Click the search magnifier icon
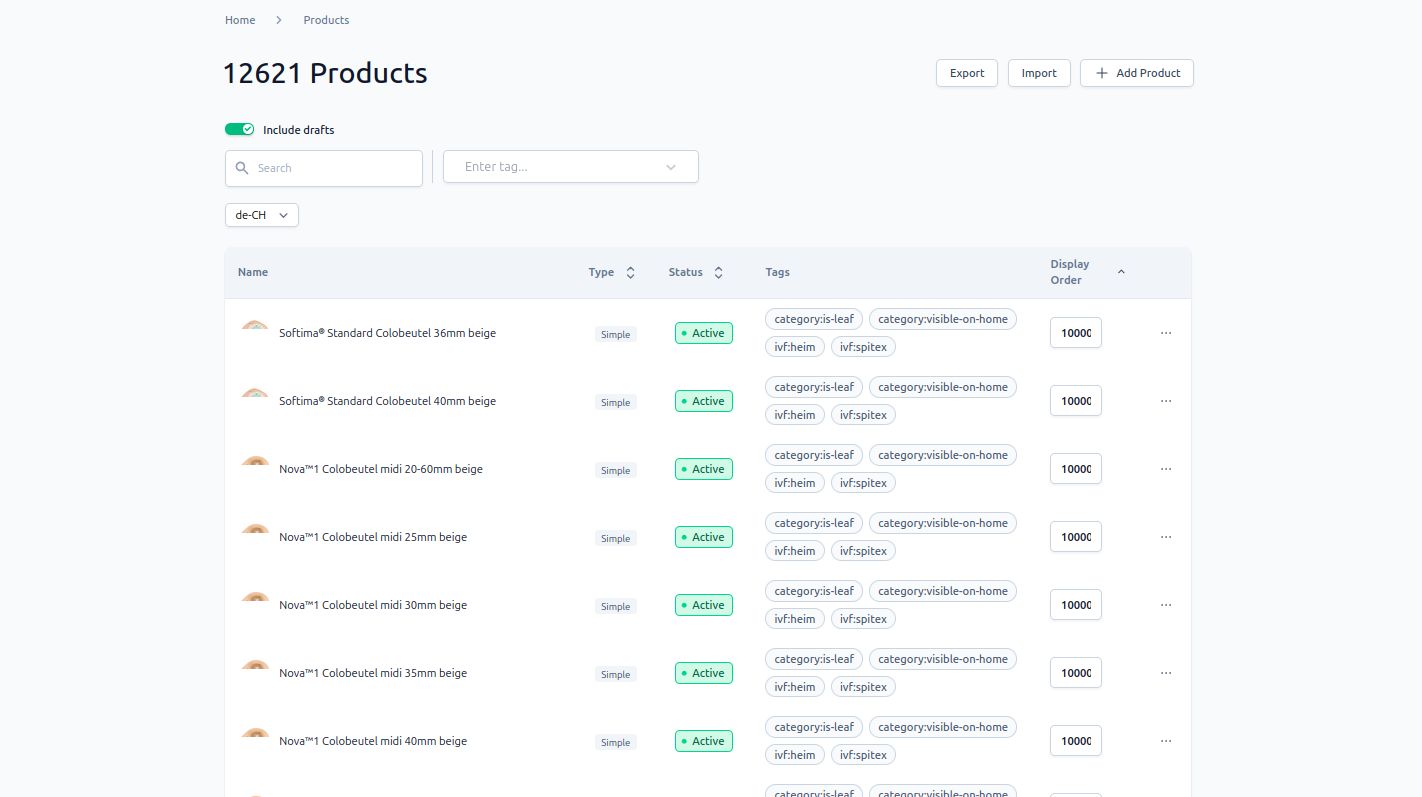Screen dimensions: 1422x797 click(242, 168)
